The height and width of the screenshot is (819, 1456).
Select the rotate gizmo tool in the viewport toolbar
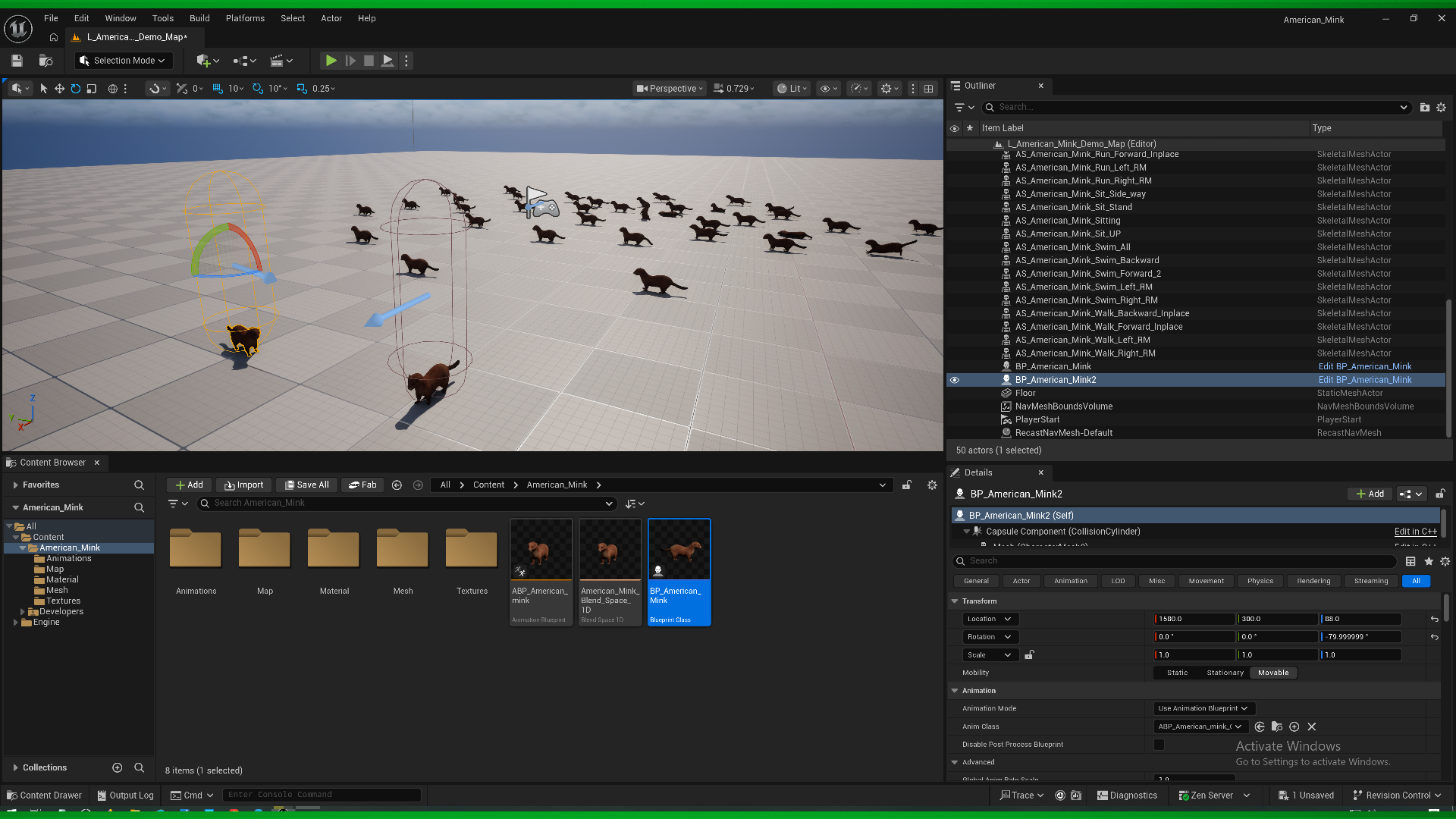pyautogui.click(x=75, y=89)
